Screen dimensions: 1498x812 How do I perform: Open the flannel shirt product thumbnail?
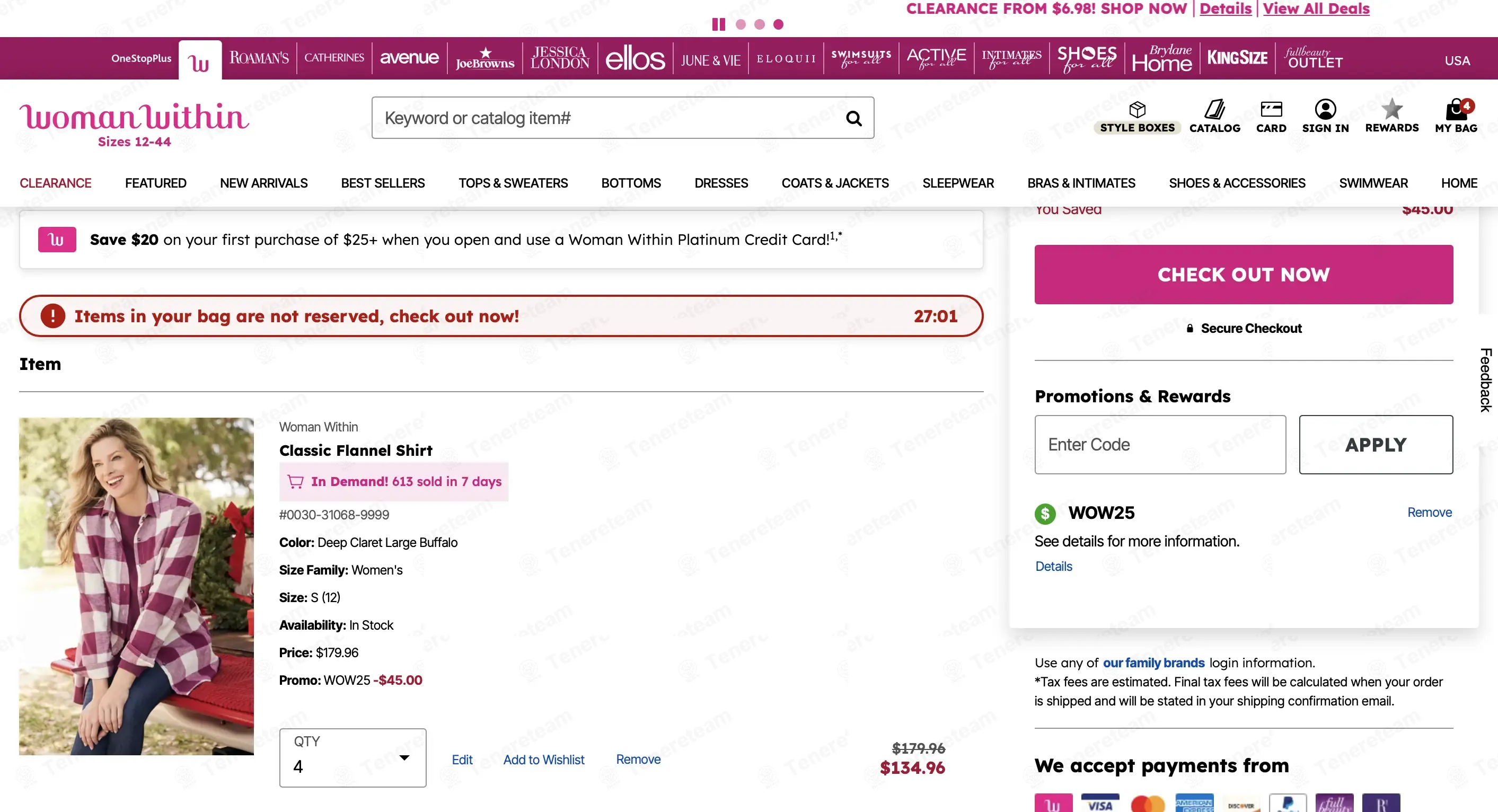pyautogui.click(x=136, y=586)
